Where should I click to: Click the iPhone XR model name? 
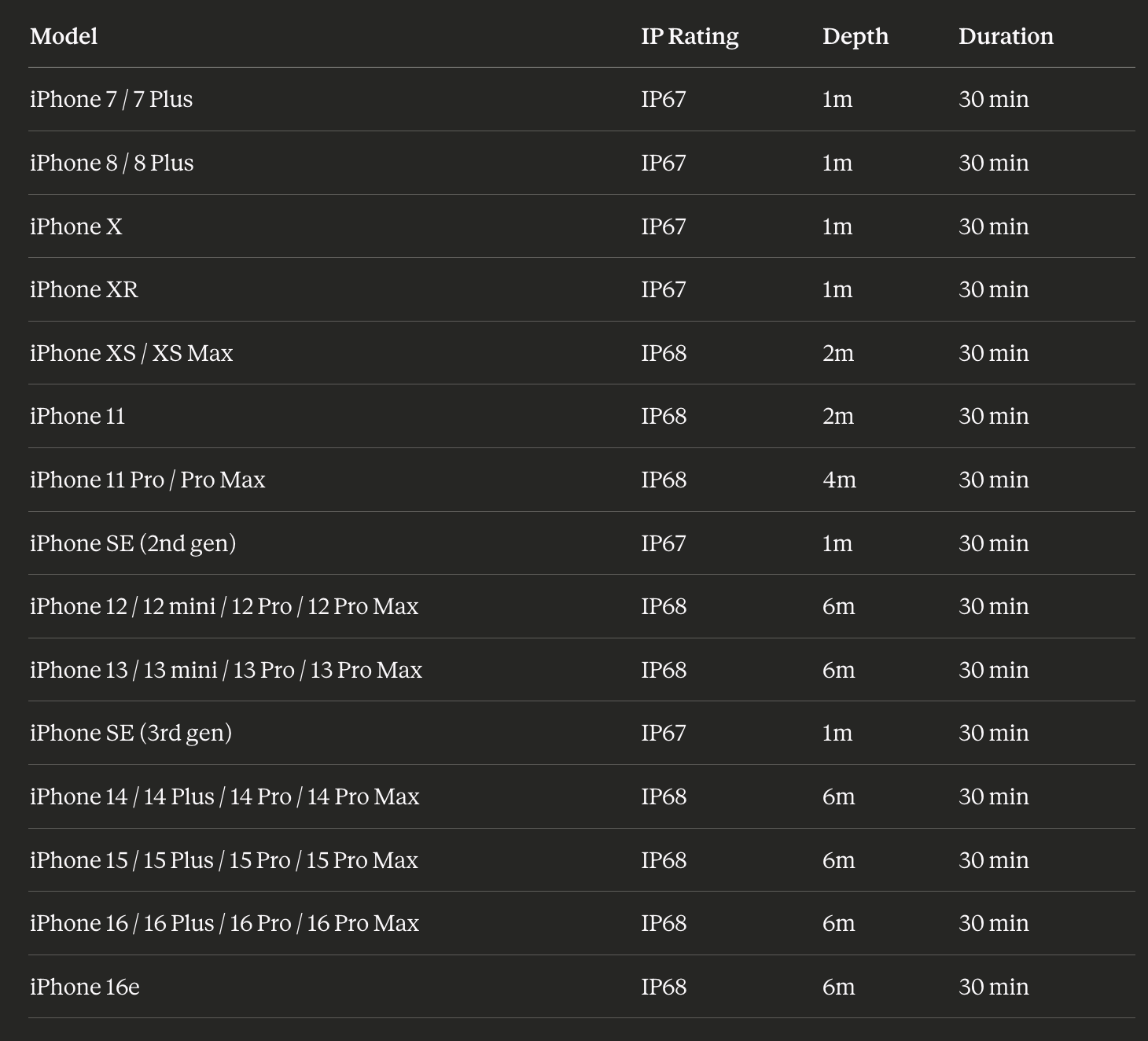(84, 289)
